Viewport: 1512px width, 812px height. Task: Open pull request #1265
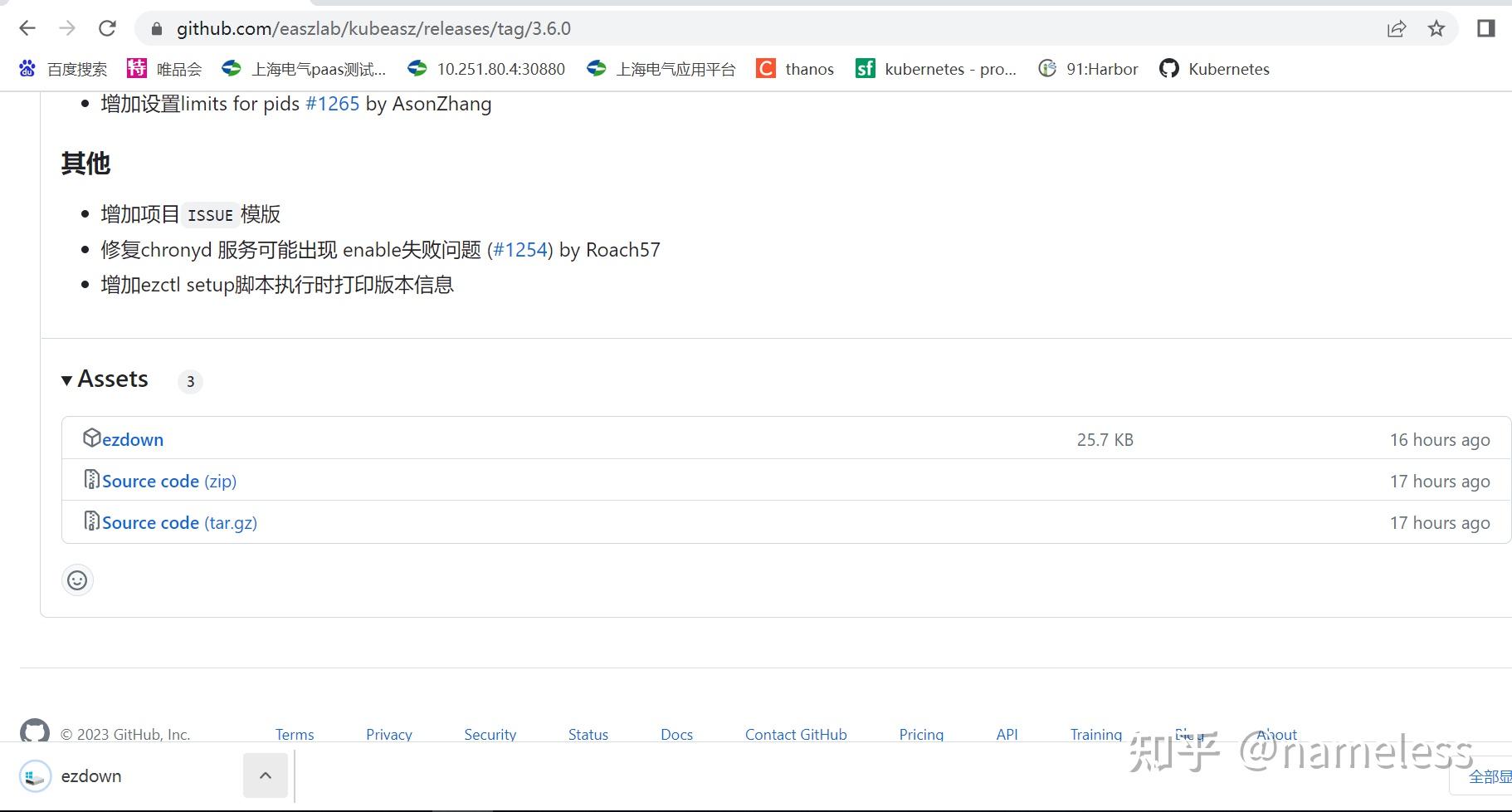332,103
